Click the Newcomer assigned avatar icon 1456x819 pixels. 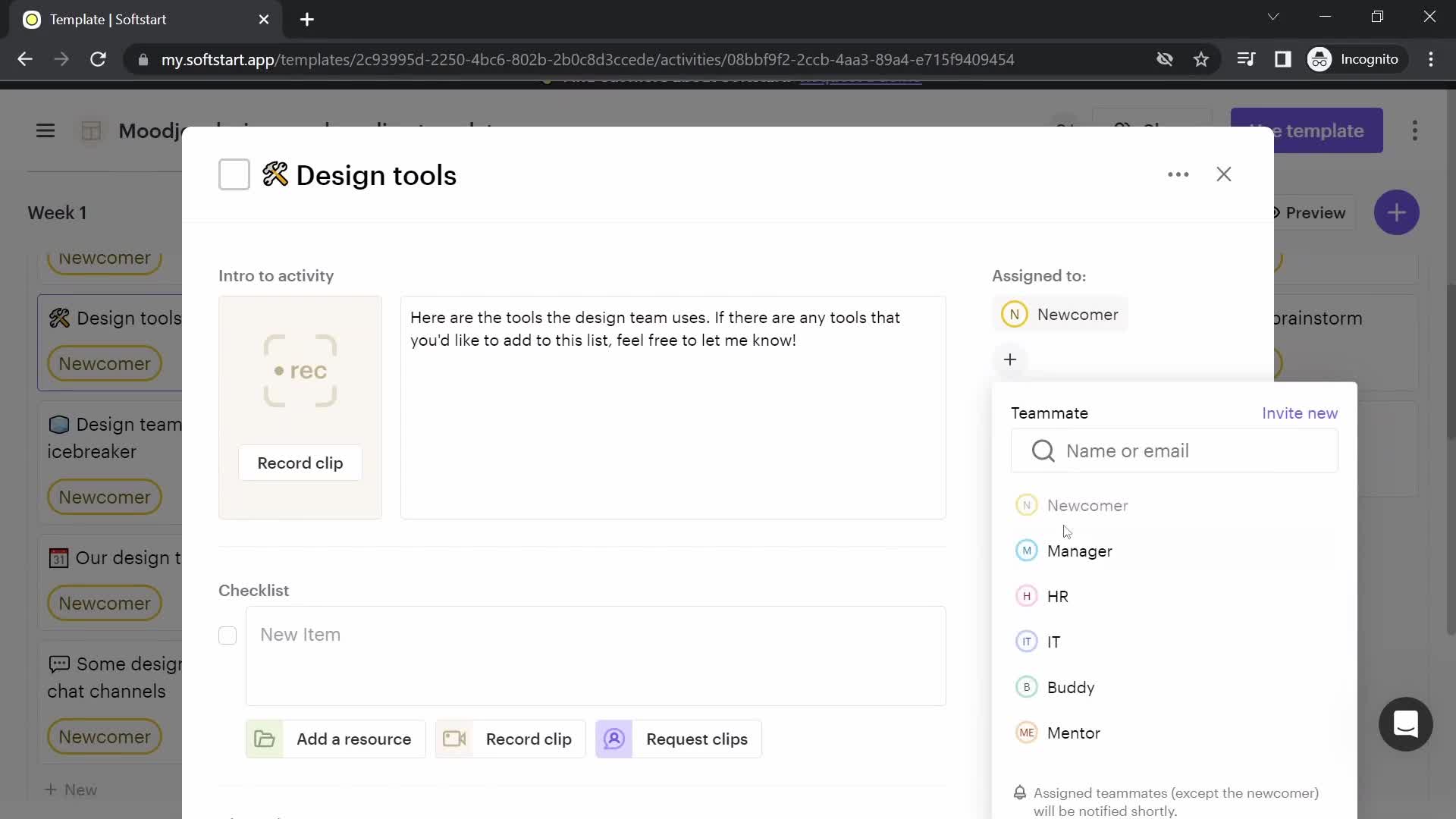[x=1013, y=314]
